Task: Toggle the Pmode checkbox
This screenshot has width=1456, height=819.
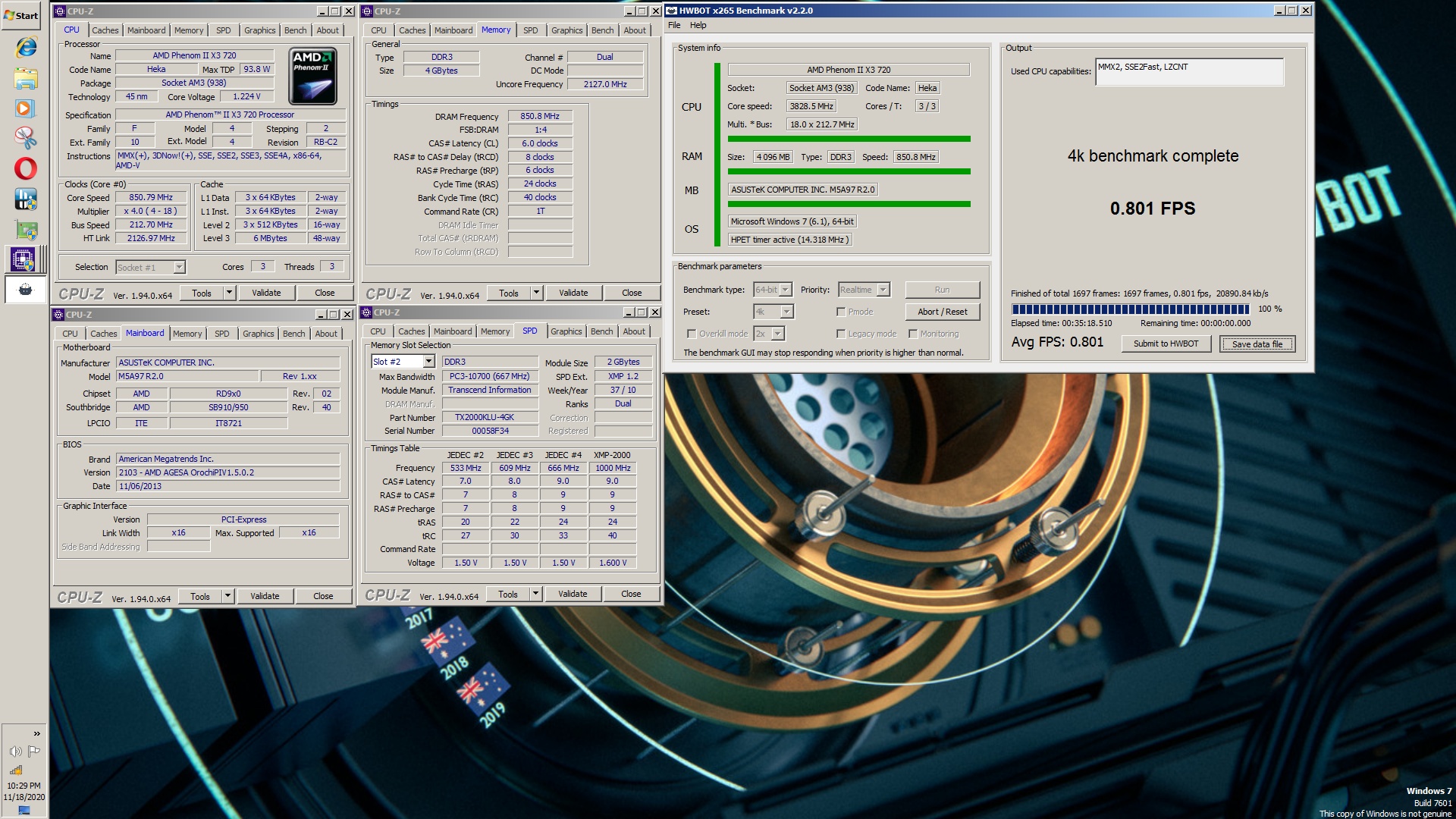Action: (841, 312)
